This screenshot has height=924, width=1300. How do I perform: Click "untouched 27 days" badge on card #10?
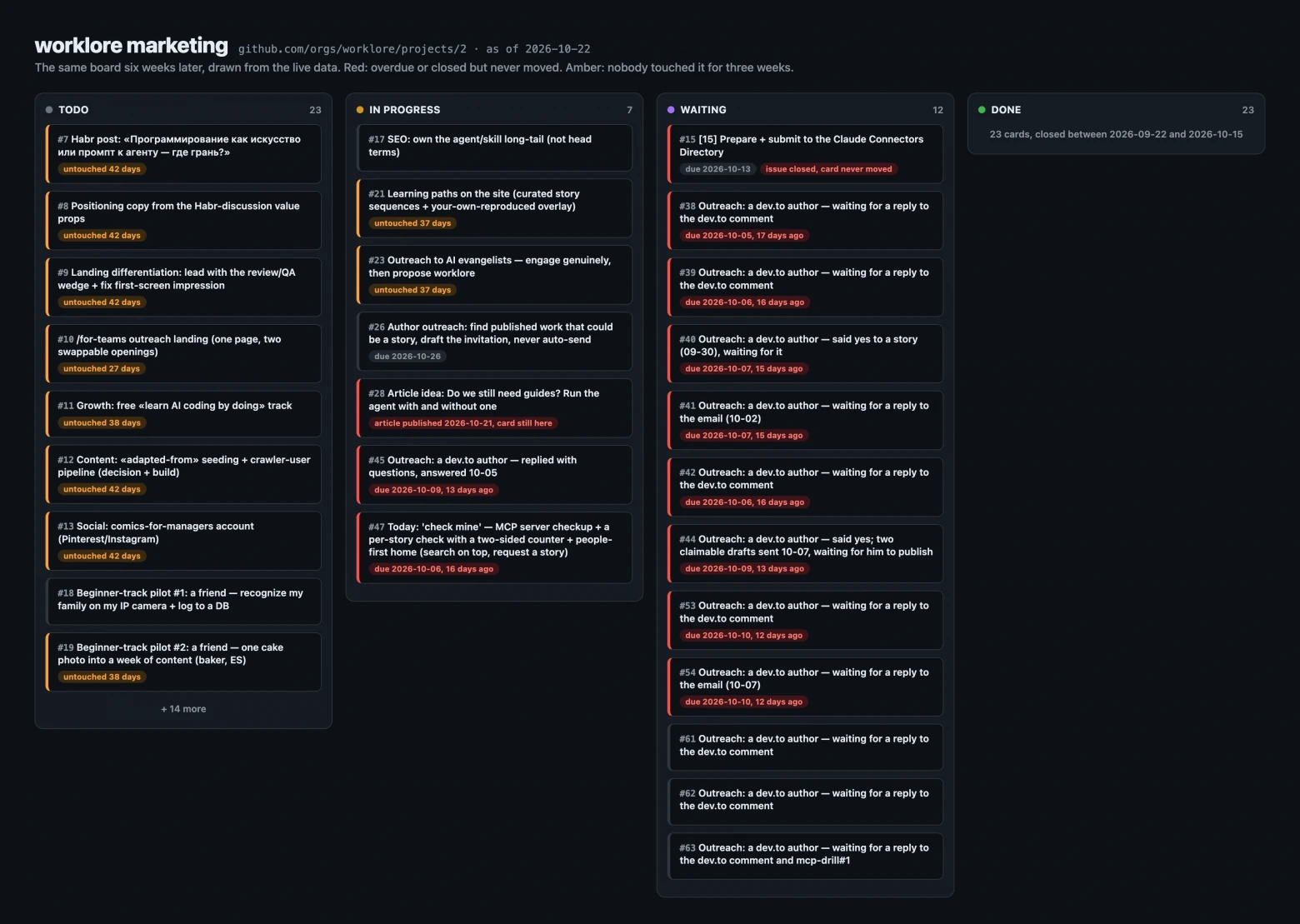(x=102, y=369)
